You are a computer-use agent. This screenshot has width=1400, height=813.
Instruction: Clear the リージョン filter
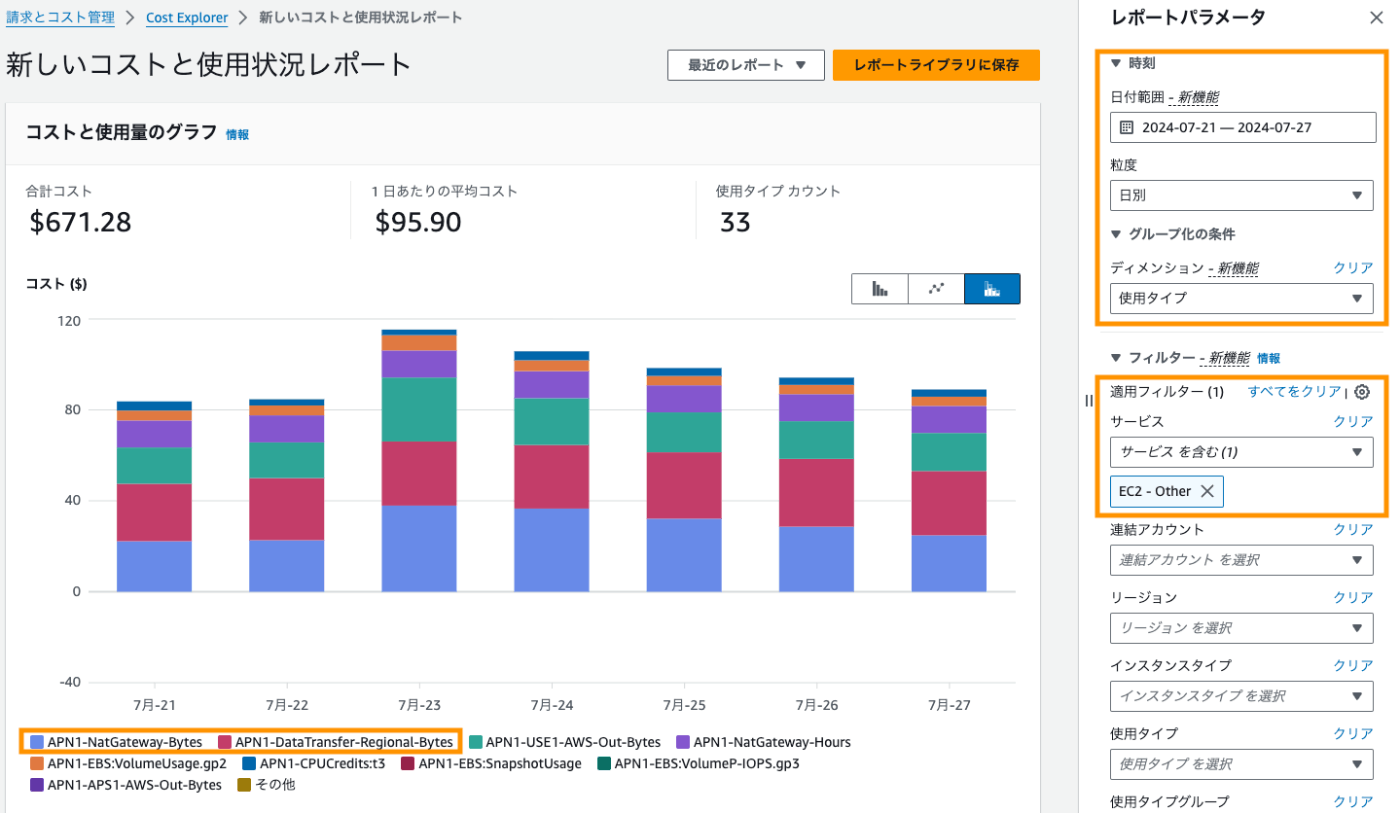1353,598
